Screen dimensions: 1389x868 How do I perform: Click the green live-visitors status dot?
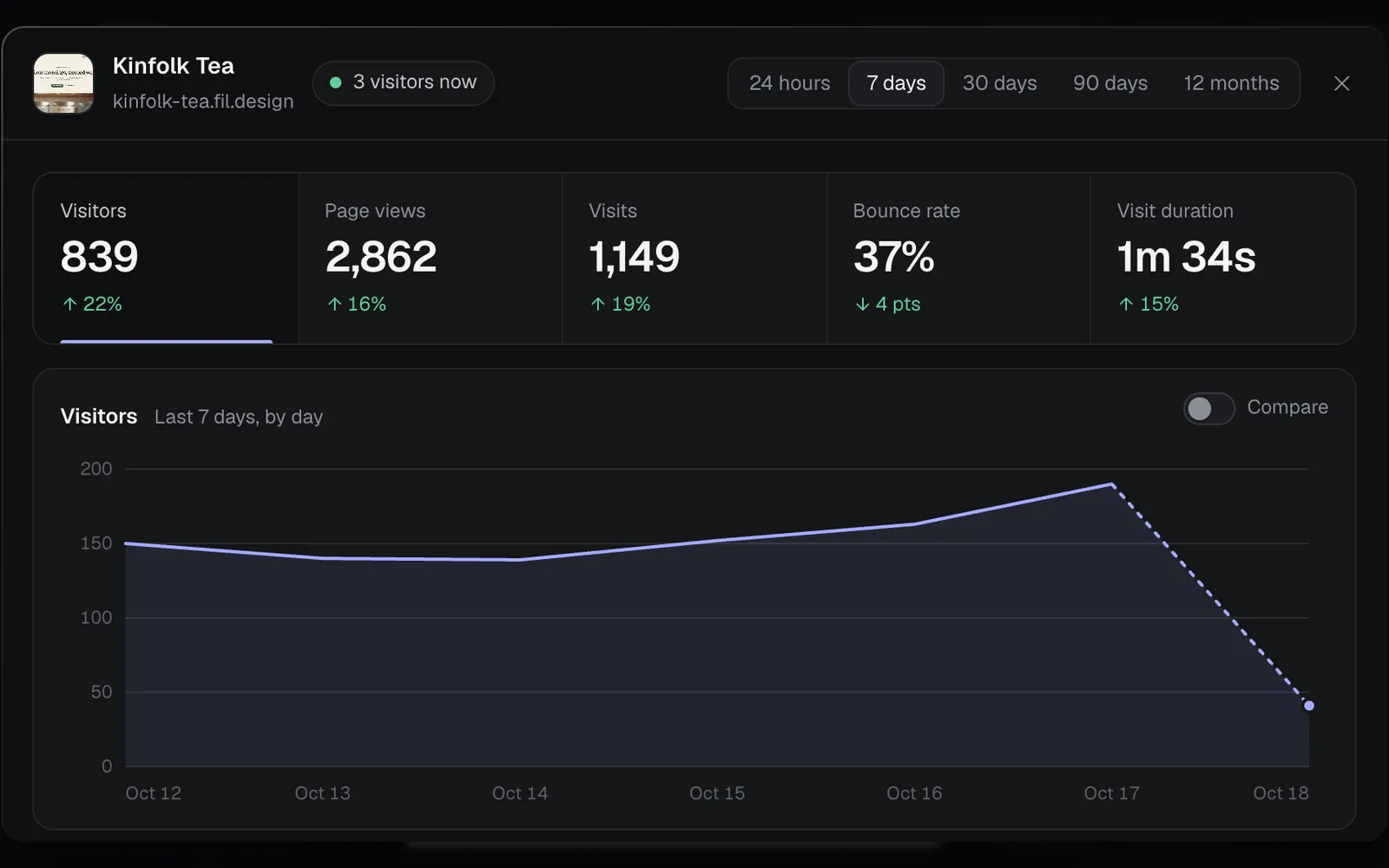coord(336,83)
